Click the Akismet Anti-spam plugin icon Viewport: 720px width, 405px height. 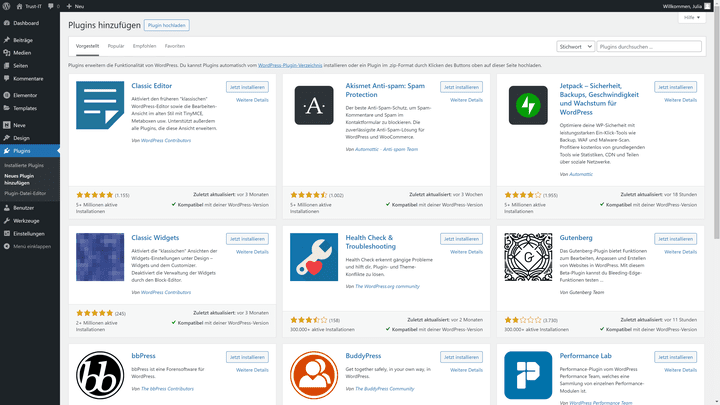[314, 105]
